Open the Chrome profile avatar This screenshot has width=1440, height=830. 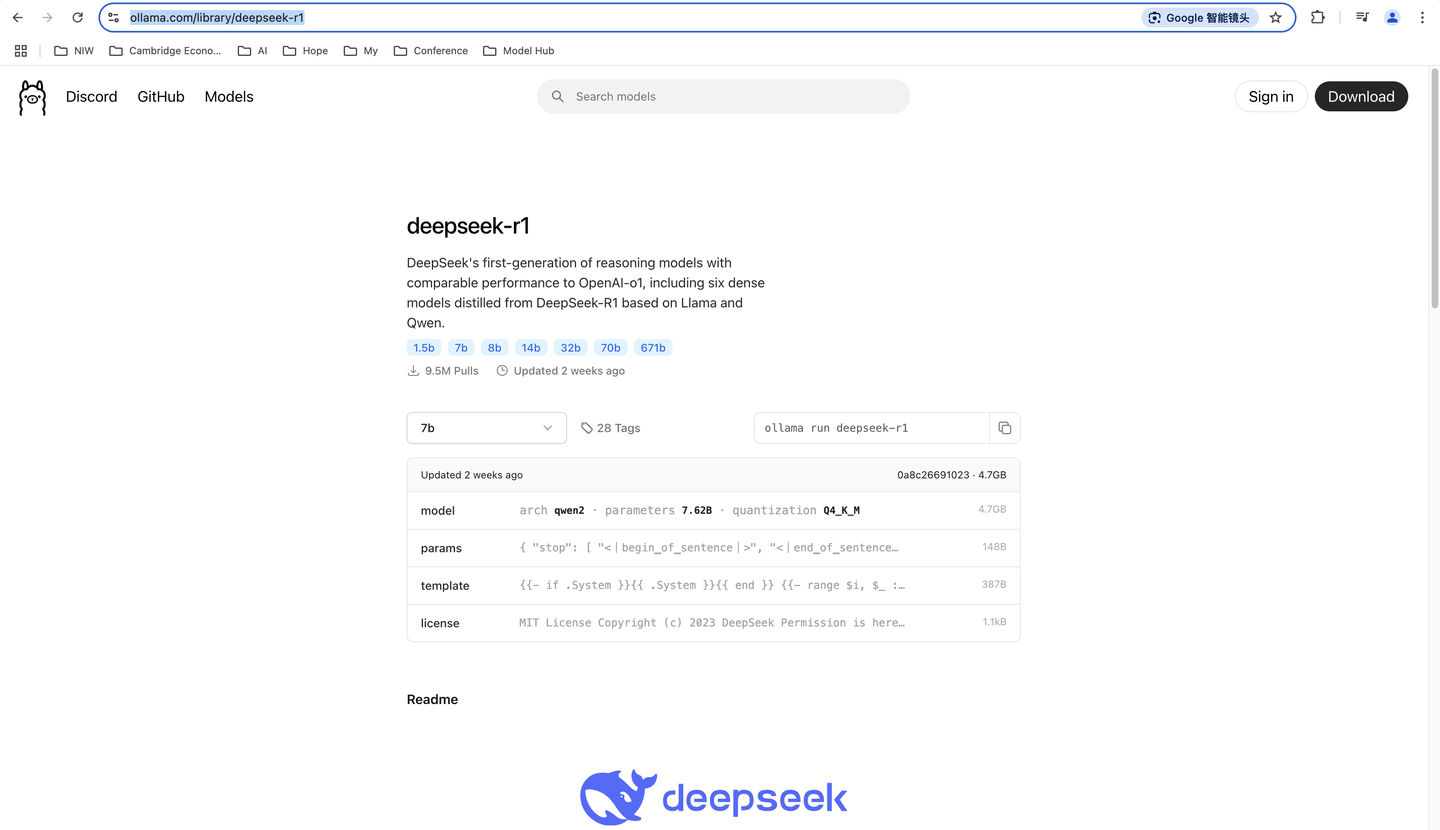coord(1392,18)
